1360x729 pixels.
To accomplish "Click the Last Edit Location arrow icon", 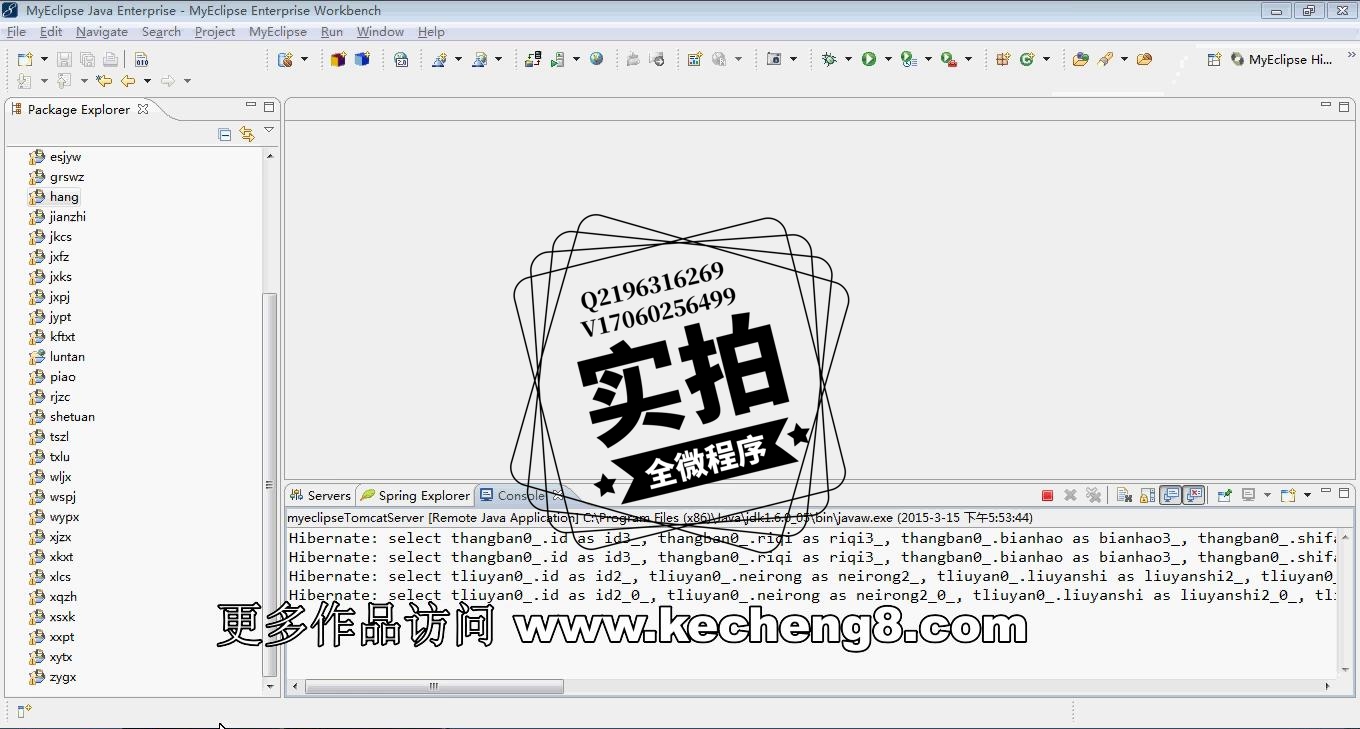I will [x=104, y=81].
